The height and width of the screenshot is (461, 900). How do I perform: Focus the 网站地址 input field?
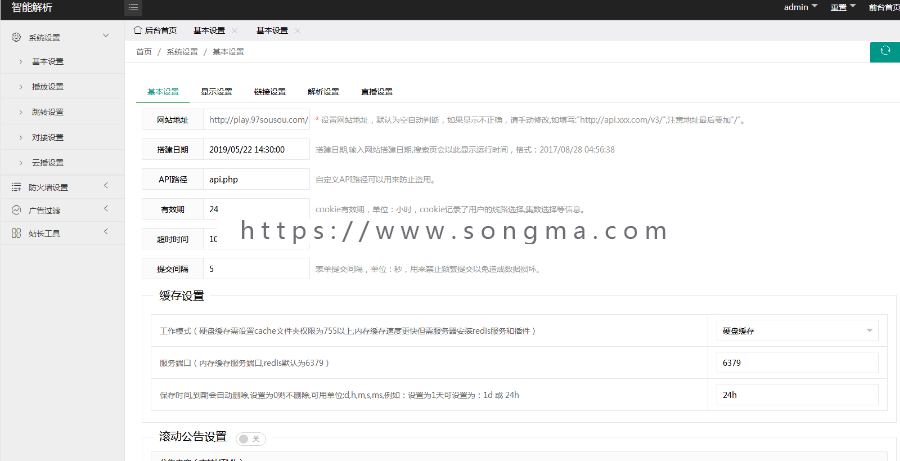[x=256, y=120]
